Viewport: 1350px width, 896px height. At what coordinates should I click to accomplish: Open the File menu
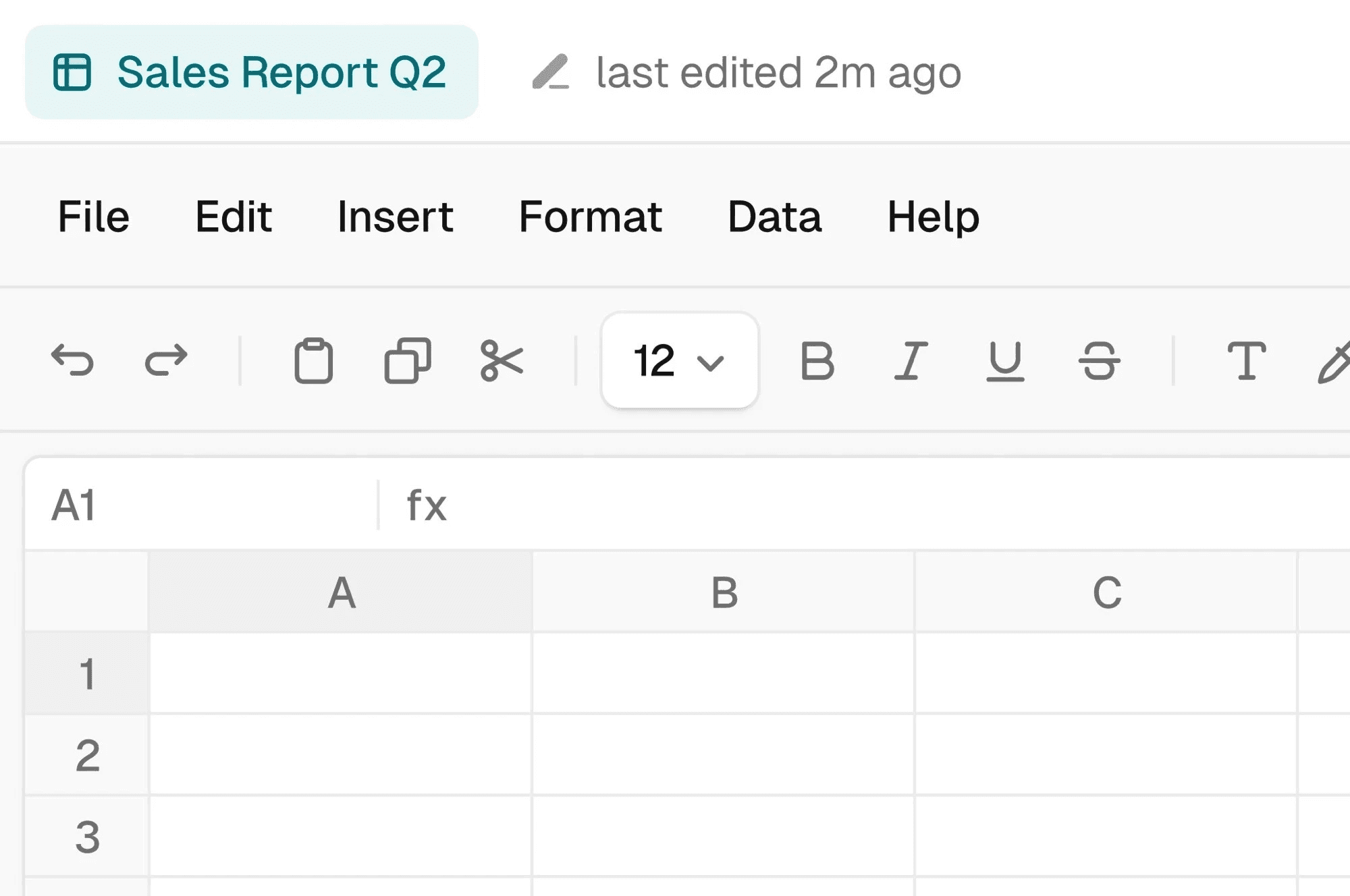(x=93, y=217)
